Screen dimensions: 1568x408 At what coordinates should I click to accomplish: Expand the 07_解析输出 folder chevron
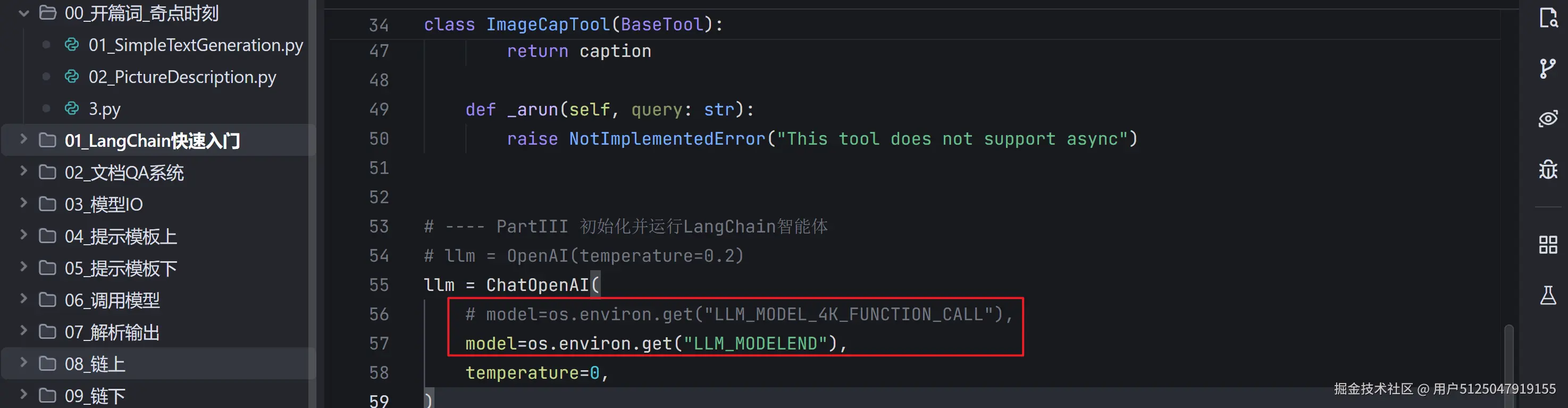(x=24, y=331)
